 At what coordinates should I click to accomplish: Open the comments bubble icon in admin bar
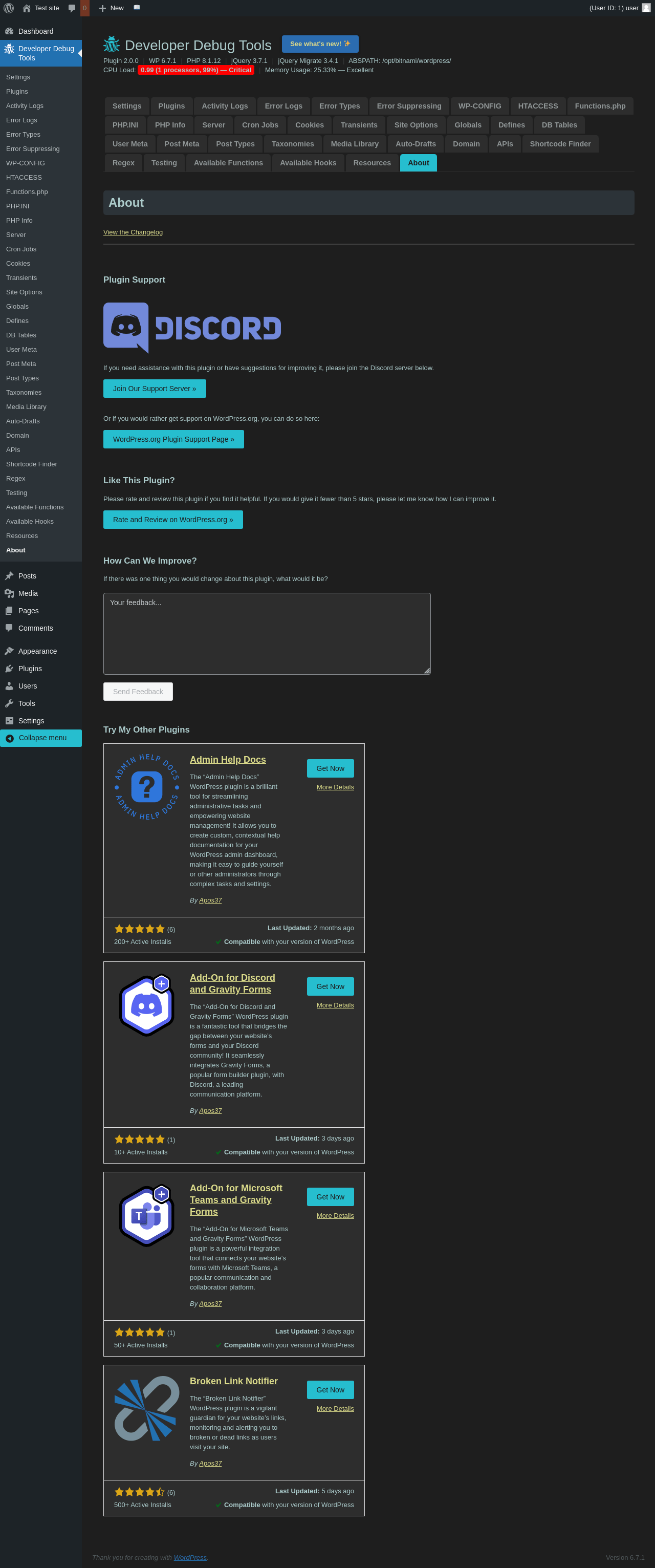pyautogui.click(x=72, y=8)
